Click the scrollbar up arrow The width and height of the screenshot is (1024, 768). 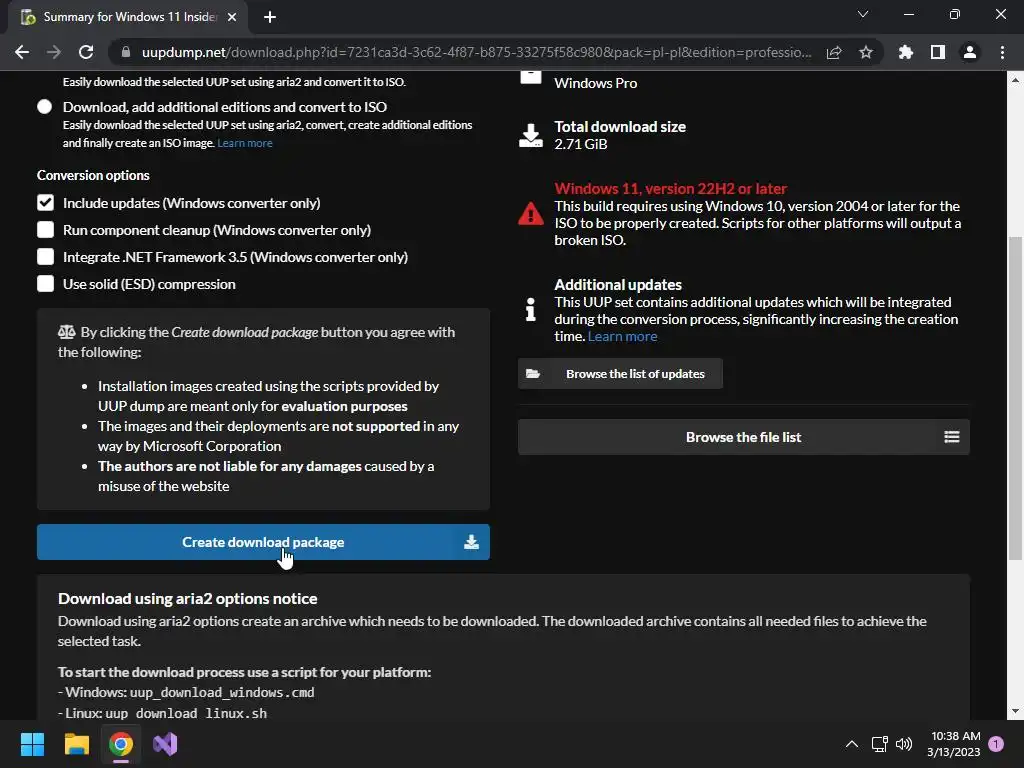coord(1015,80)
